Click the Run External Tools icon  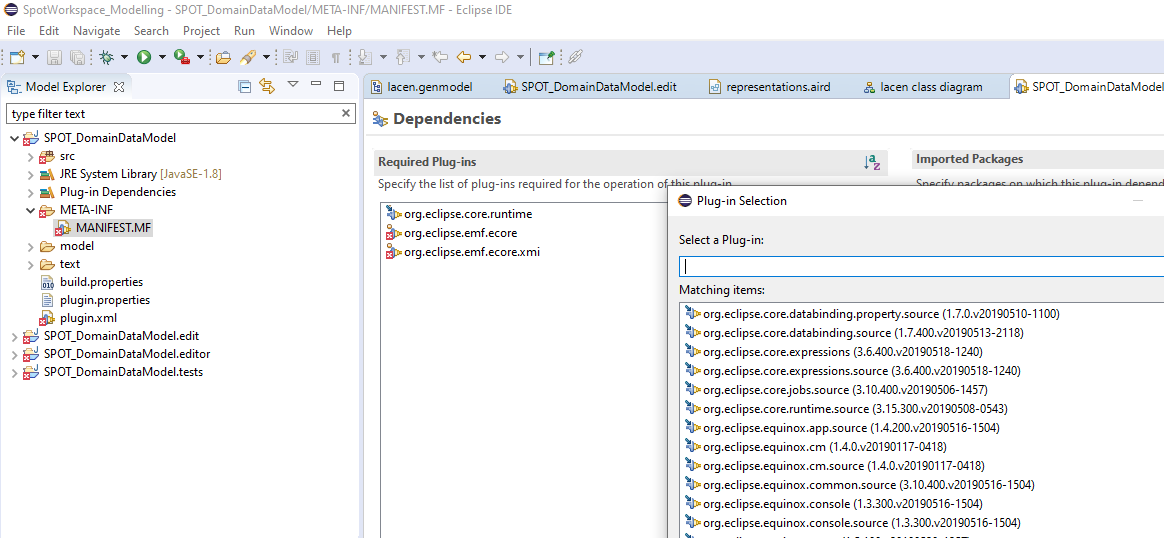coord(182,57)
